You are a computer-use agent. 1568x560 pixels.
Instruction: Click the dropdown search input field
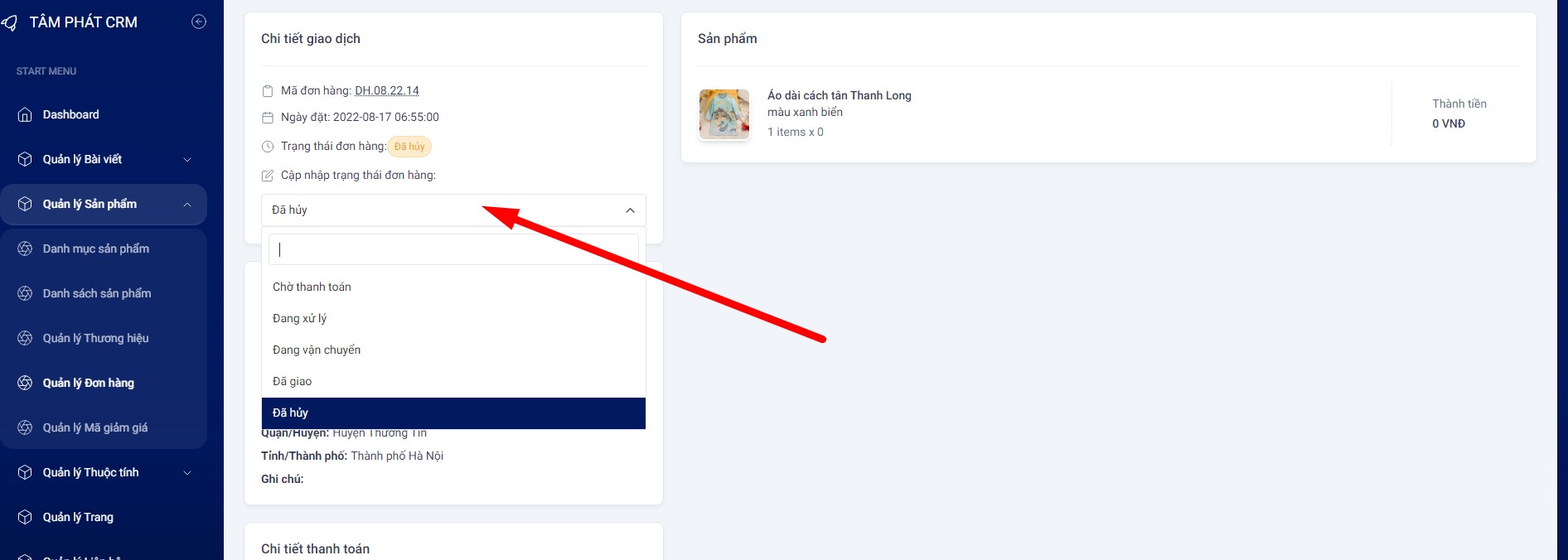pyautogui.click(x=453, y=249)
